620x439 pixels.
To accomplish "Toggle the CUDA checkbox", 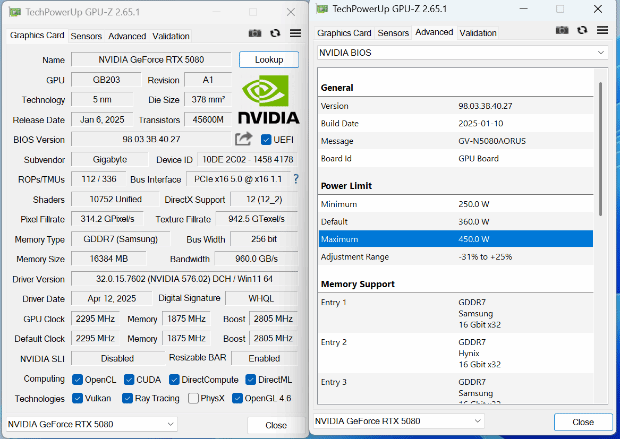I will [x=129, y=380].
